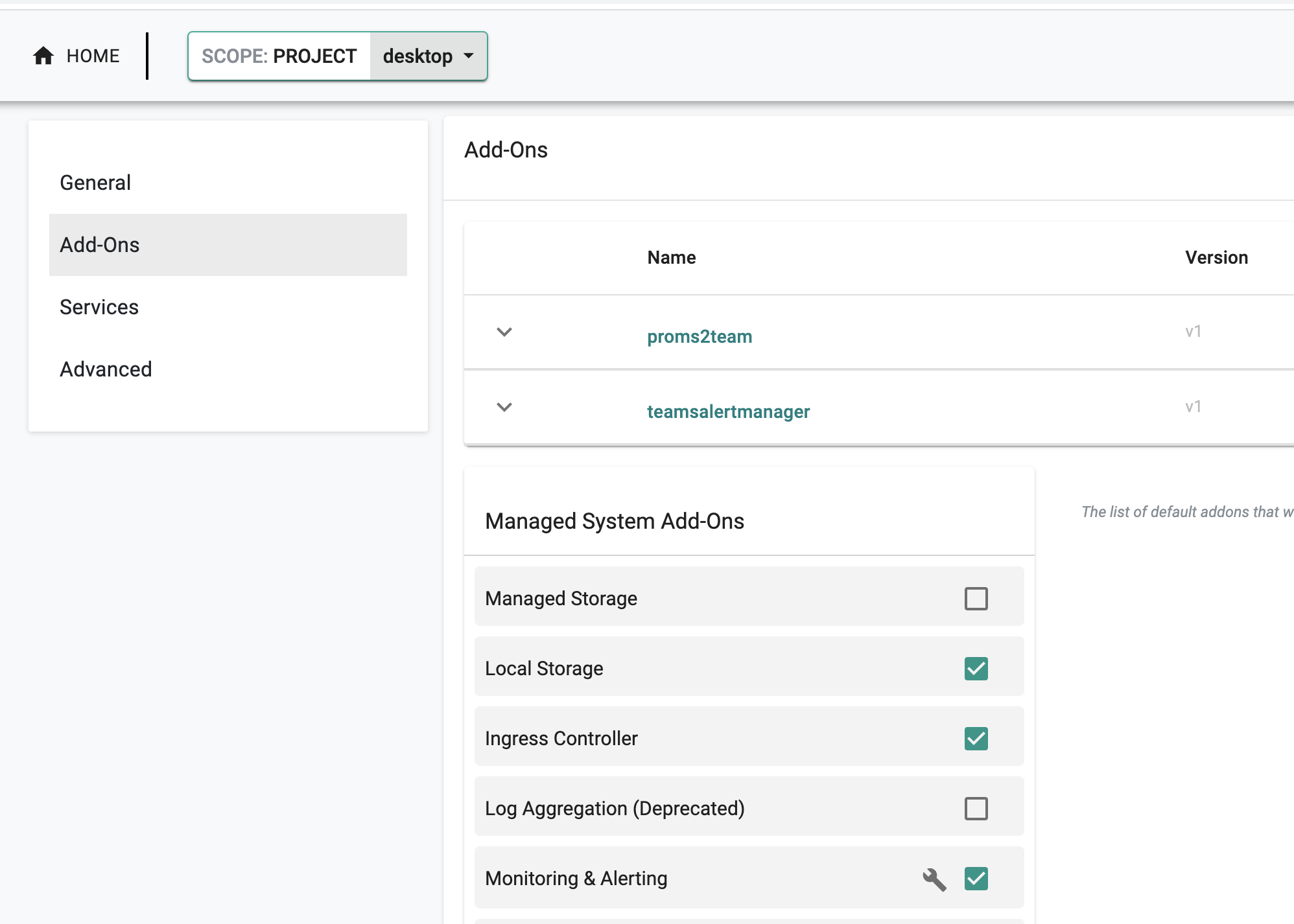Open Monitoring & Alerting wrench settings
Image resolution: width=1294 pixels, height=924 pixels.
tap(934, 879)
